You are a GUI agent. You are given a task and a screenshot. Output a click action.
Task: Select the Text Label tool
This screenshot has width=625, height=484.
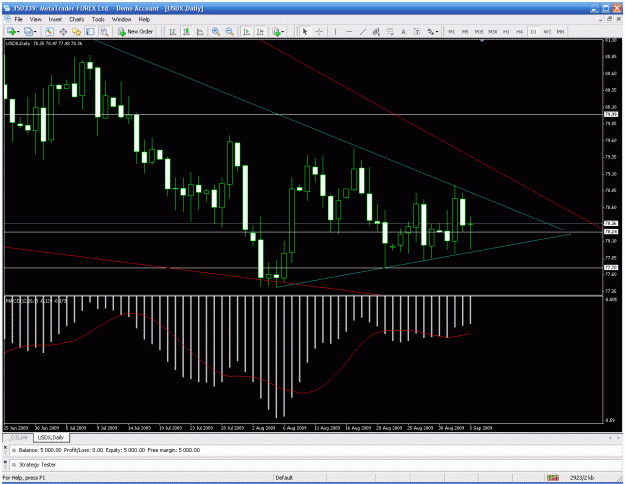[x=417, y=31]
